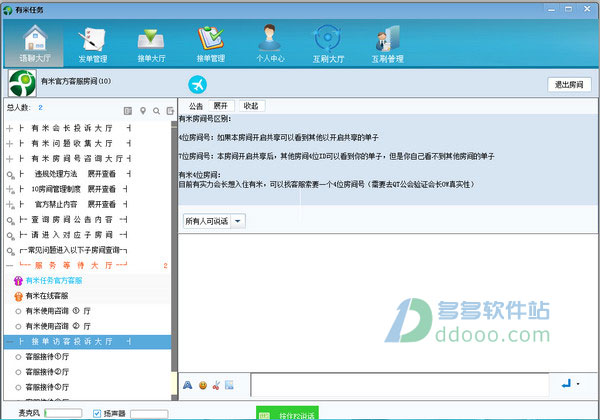
Task: Click the locked search icon beside 请进入对应子房间
Action: (x=11, y=236)
